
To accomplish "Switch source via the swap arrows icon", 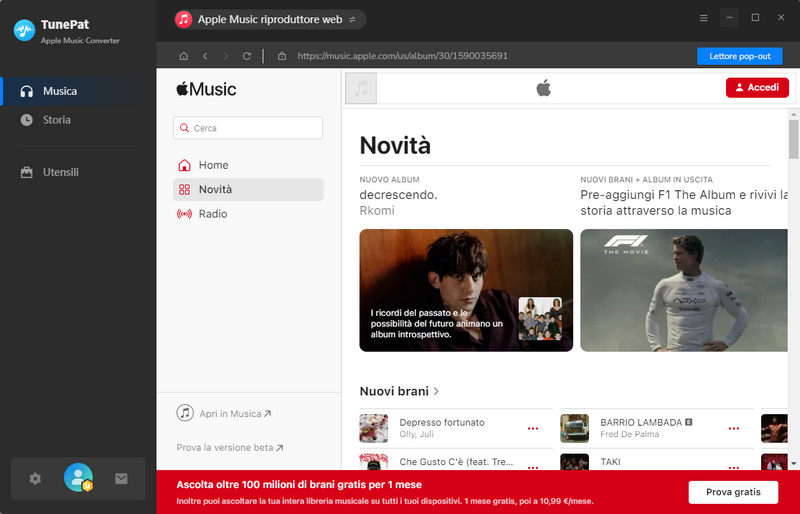I will [352, 19].
